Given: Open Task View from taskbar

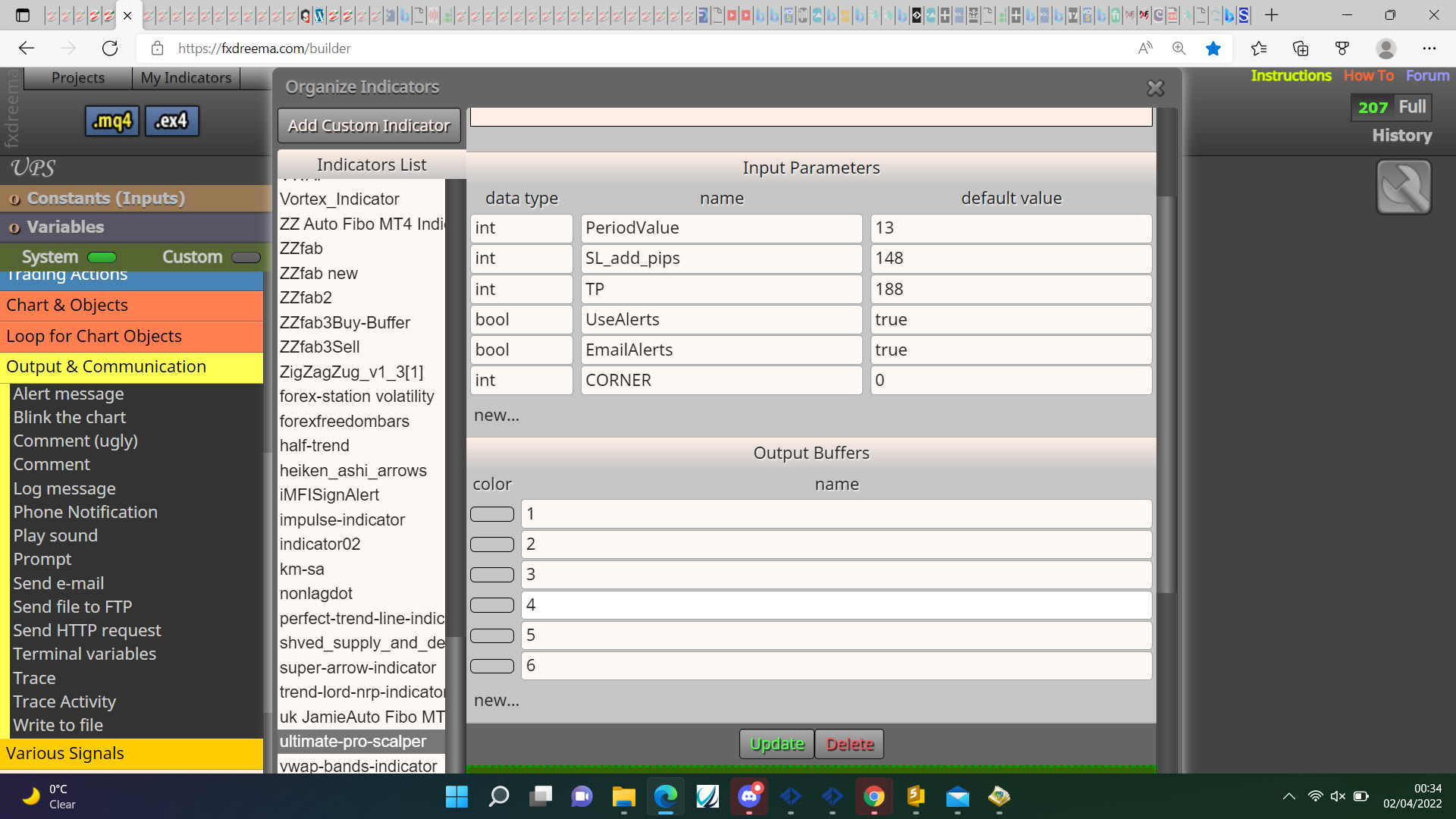Looking at the screenshot, I should click(541, 797).
